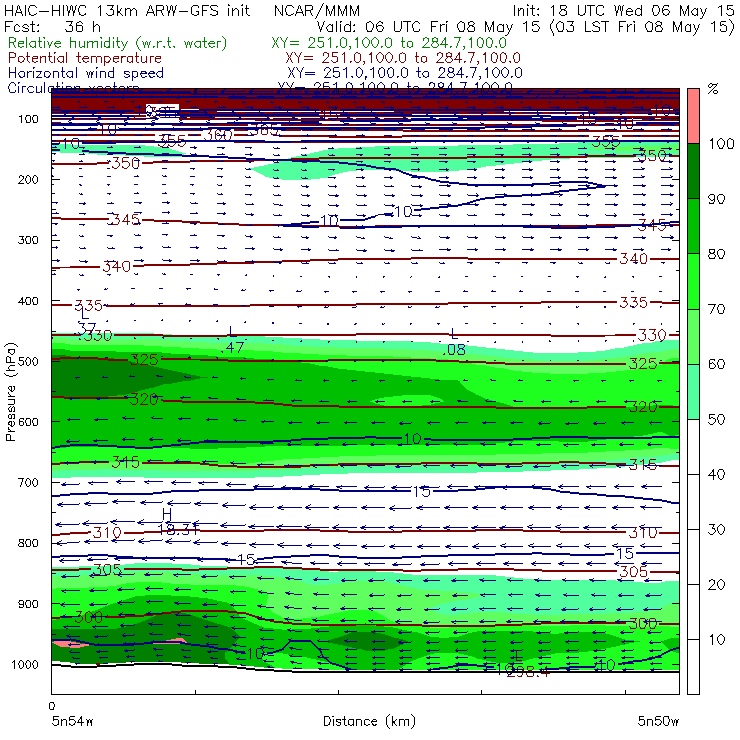This screenshot has height=740, width=740.
Task: Click the '%' unit label above the color bar
Action: click(713, 89)
